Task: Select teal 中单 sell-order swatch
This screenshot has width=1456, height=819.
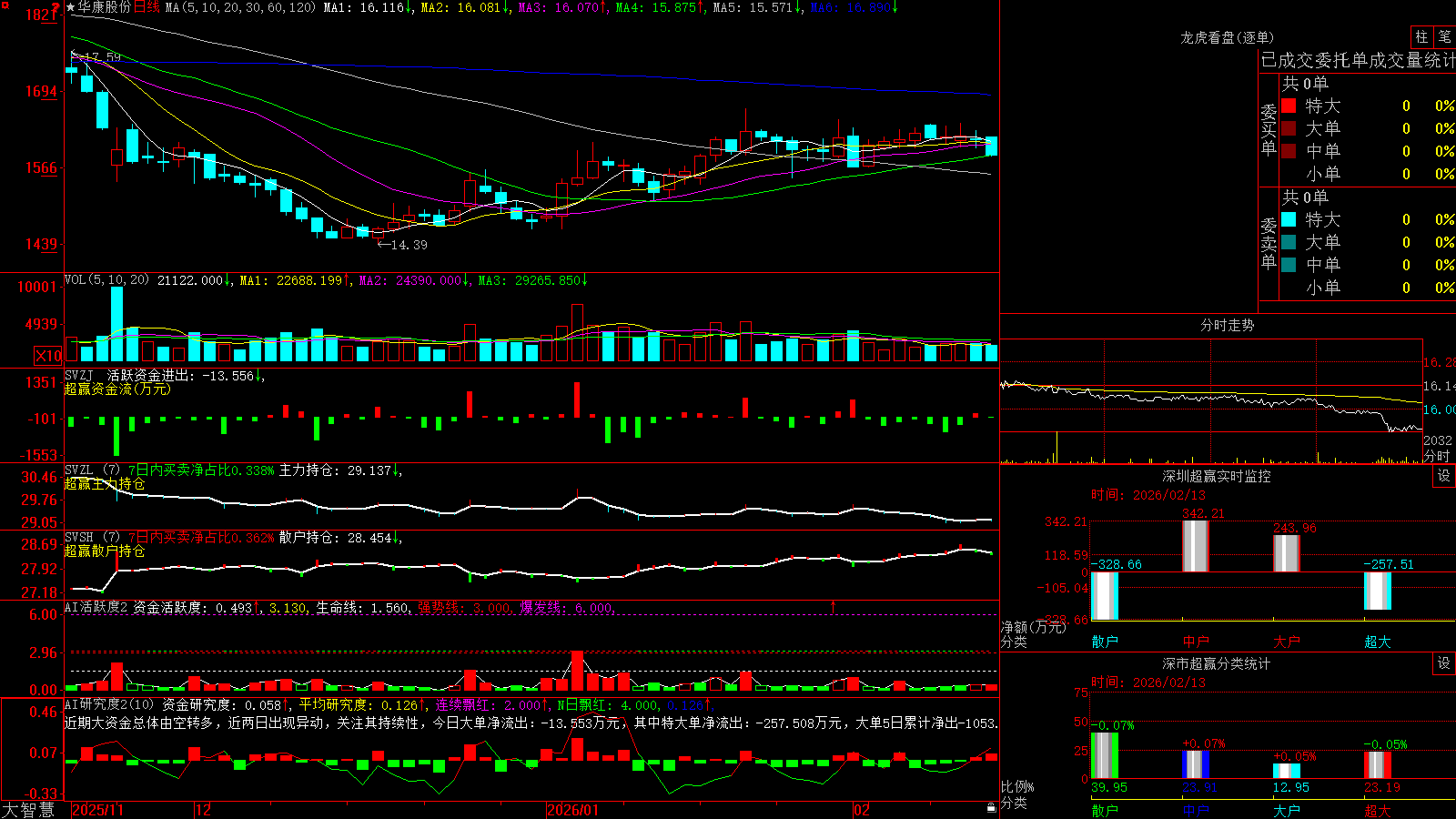Action: point(1289,265)
